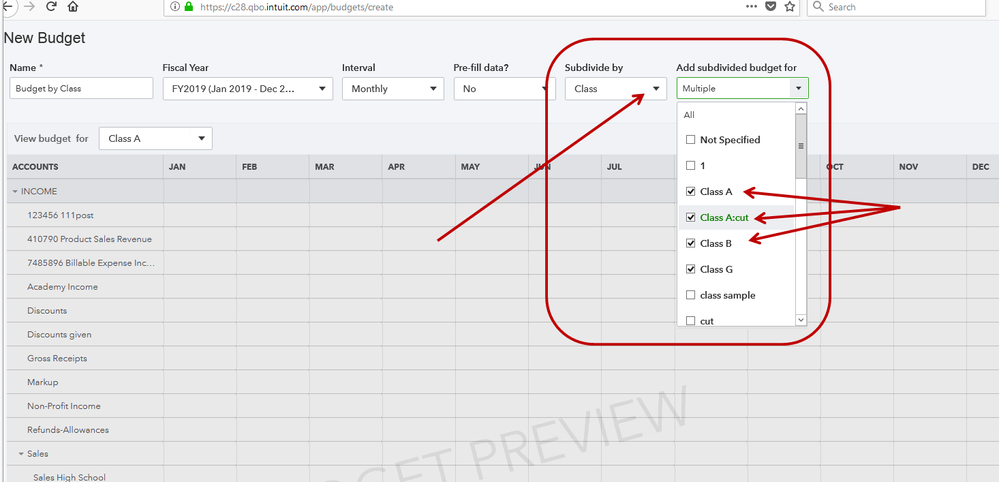Click the green padlock site security icon
Screen dimensions: 999x482
click(189, 7)
